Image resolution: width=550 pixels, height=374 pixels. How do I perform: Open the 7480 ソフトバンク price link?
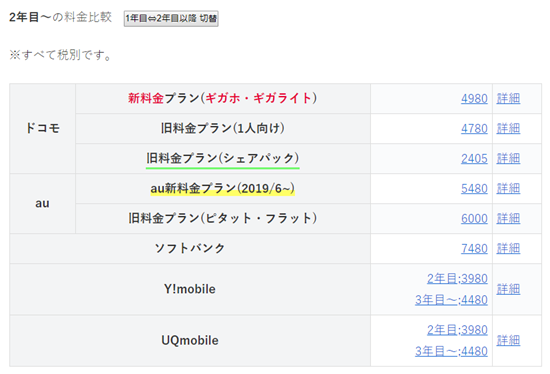point(474,249)
